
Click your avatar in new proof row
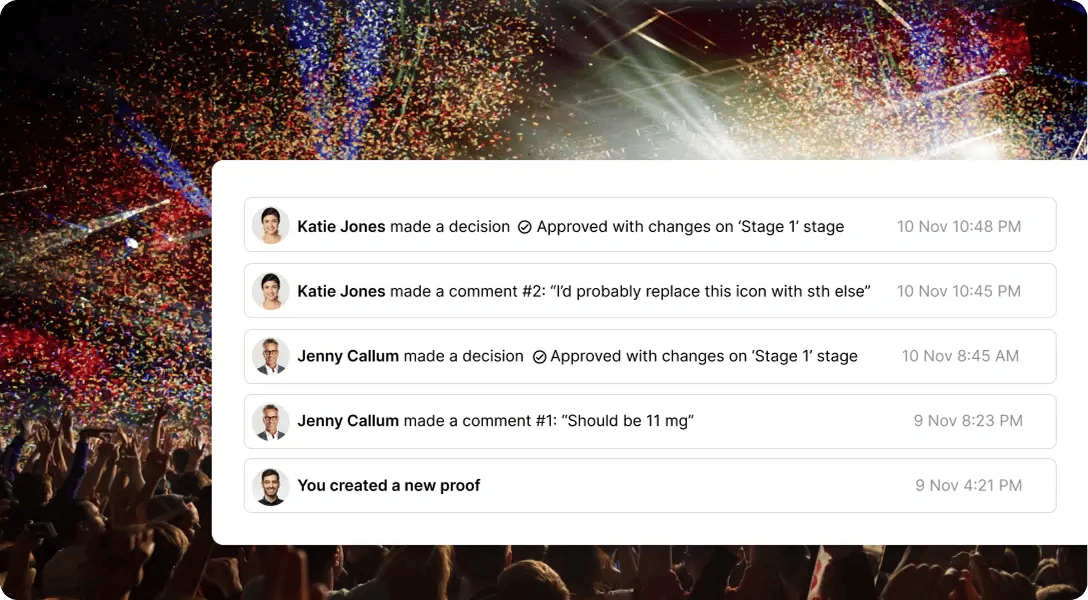point(270,486)
